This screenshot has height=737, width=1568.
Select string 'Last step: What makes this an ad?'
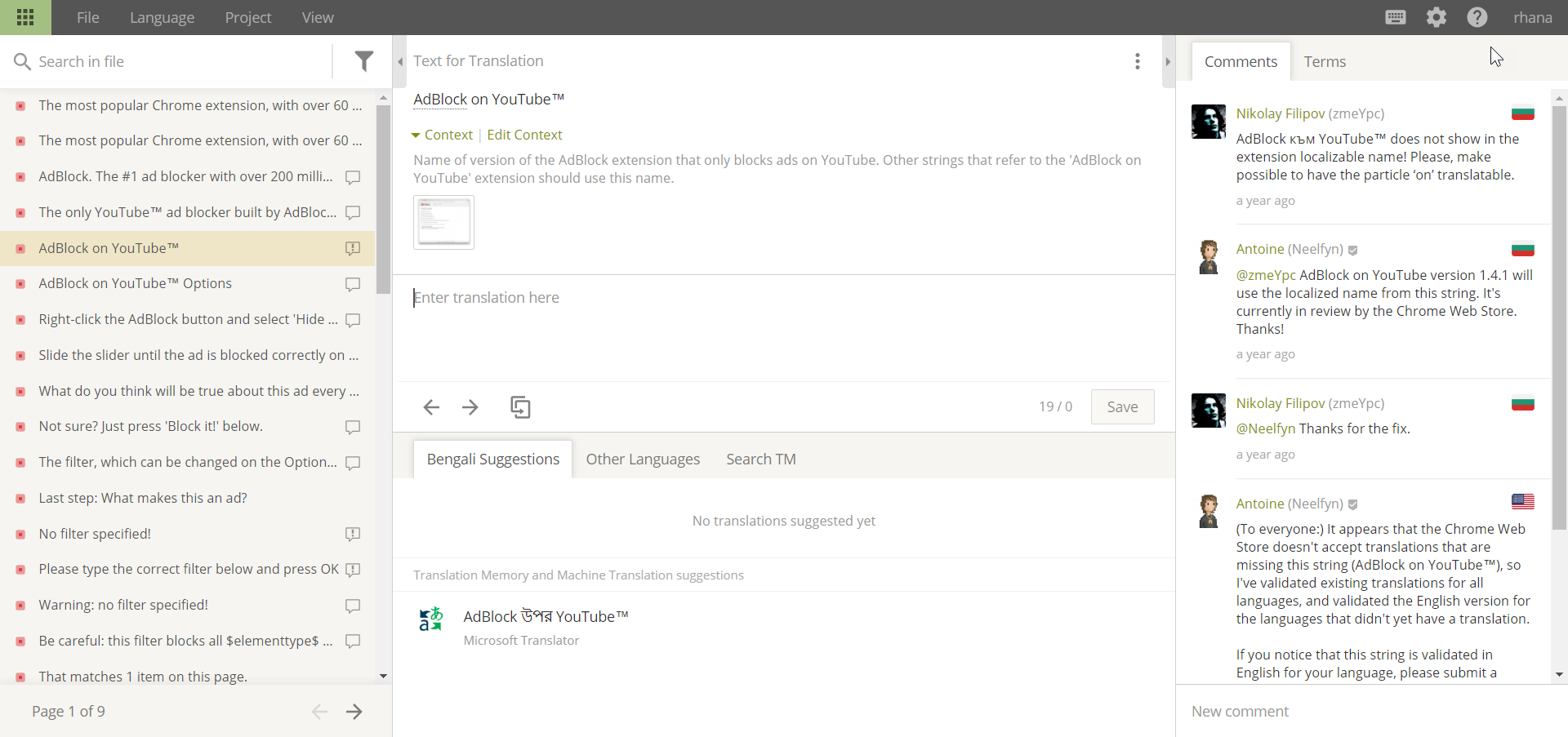pyautogui.click(x=187, y=498)
